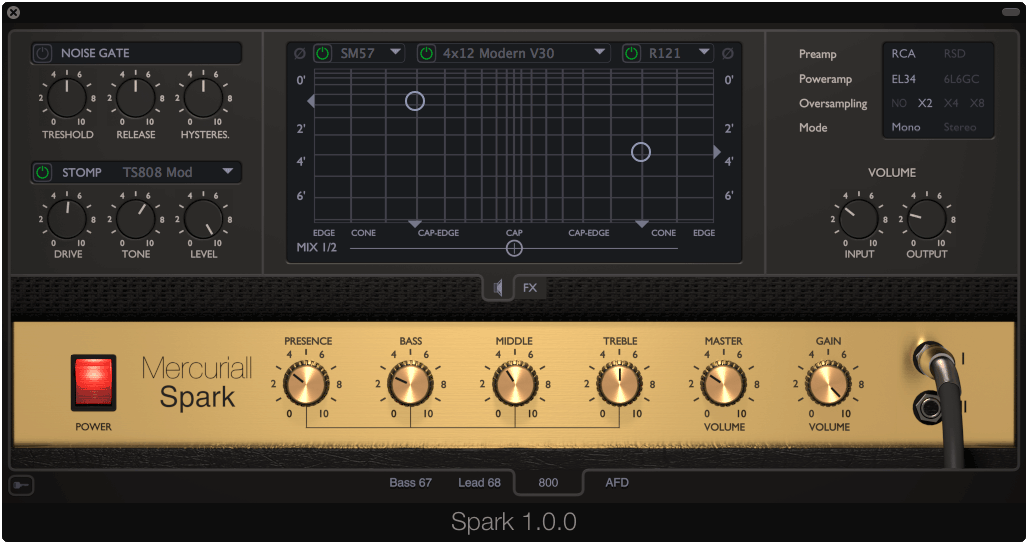Select RCA preamp option
Screen dimensions: 1028x544
(x=903, y=54)
